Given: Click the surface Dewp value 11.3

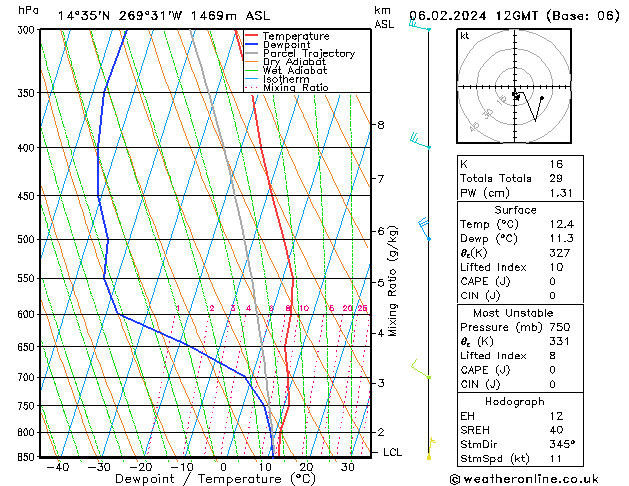Looking at the screenshot, I should click(x=562, y=238).
